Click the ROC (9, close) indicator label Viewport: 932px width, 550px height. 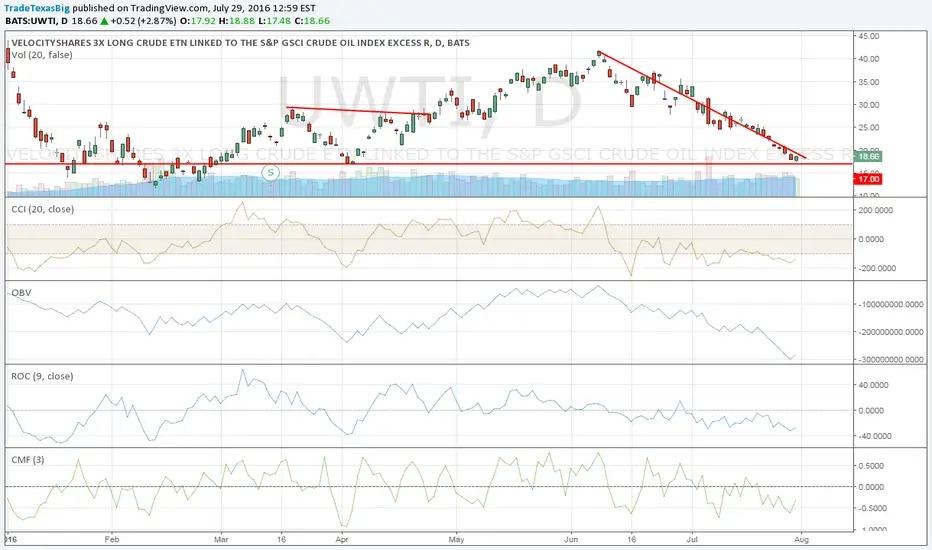point(42,376)
